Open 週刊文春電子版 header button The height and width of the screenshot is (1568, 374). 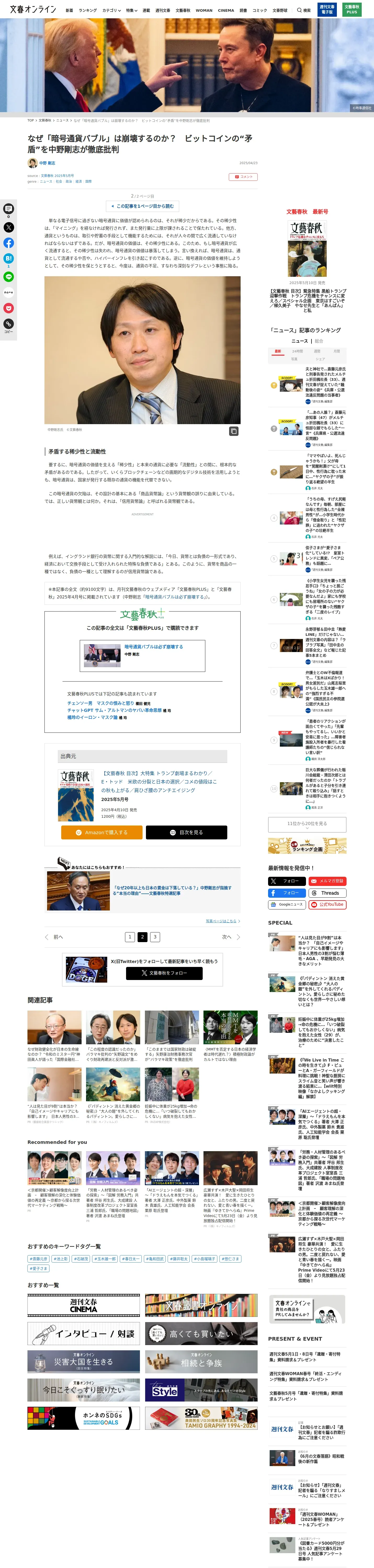point(327,9)
